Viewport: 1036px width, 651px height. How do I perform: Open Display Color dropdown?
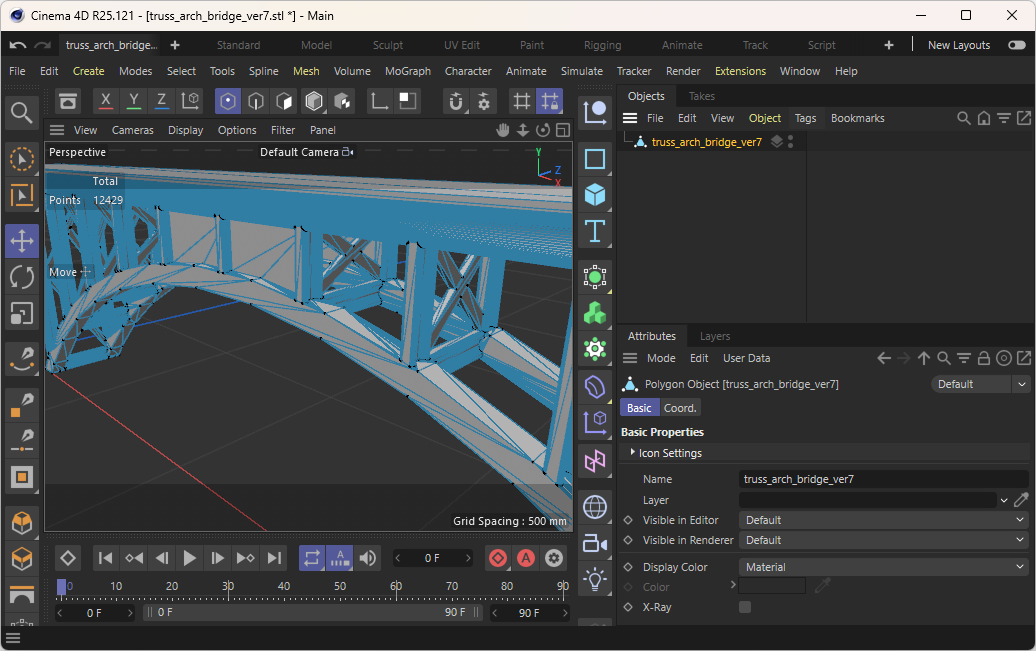tap(883, 567)
